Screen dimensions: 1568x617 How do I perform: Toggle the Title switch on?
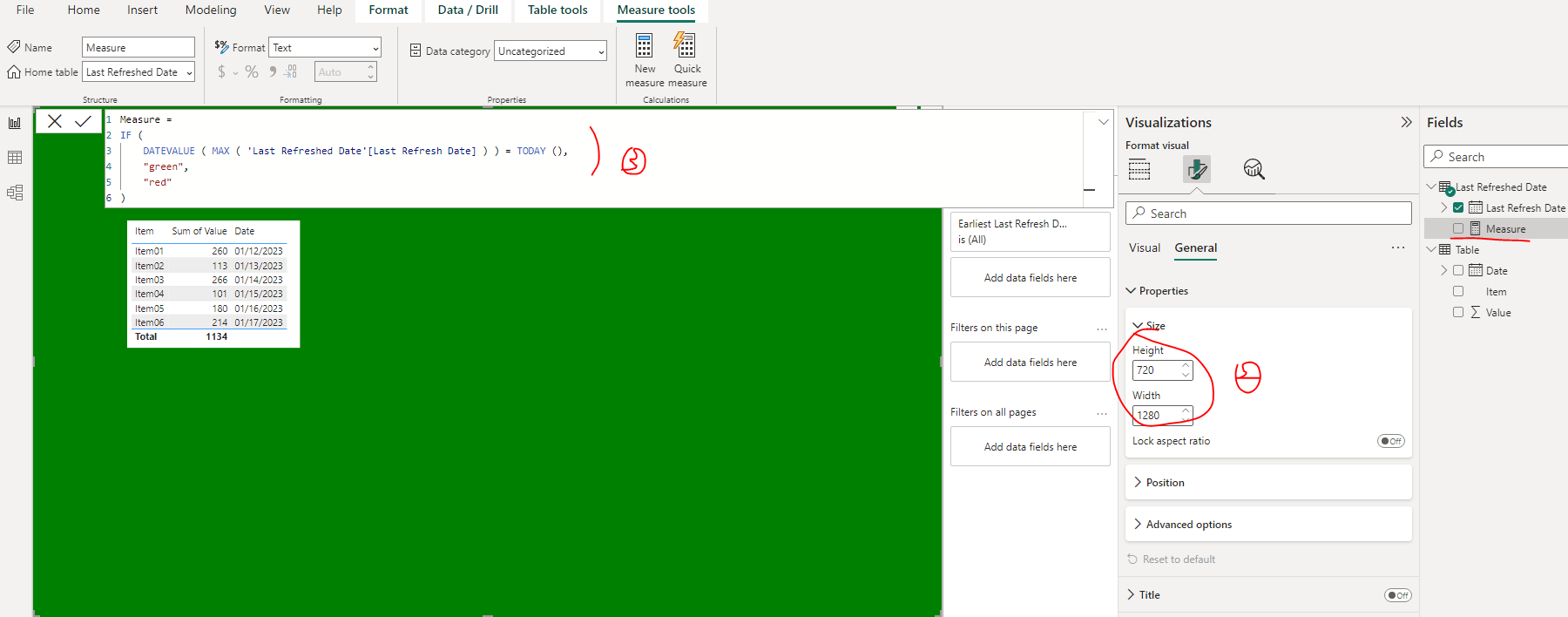(x=1397, y=595)
